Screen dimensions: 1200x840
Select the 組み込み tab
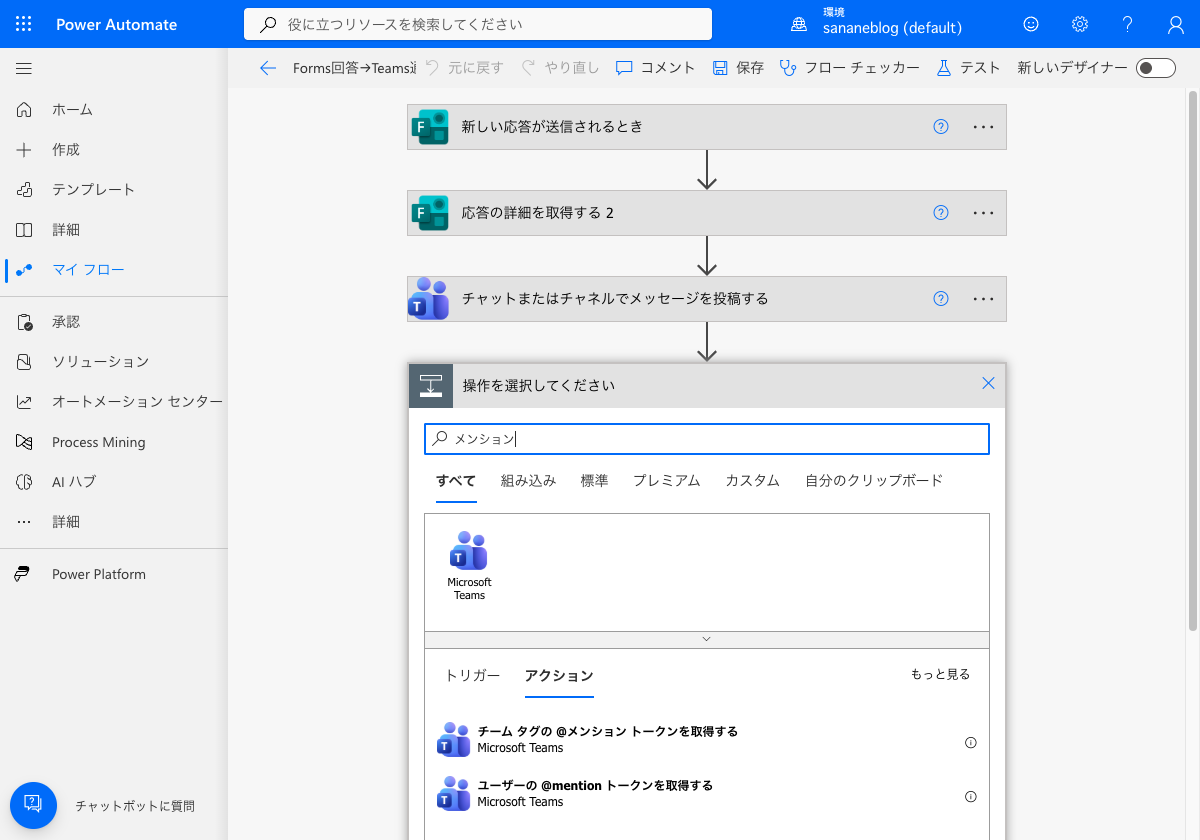click(x=528, y=481)
